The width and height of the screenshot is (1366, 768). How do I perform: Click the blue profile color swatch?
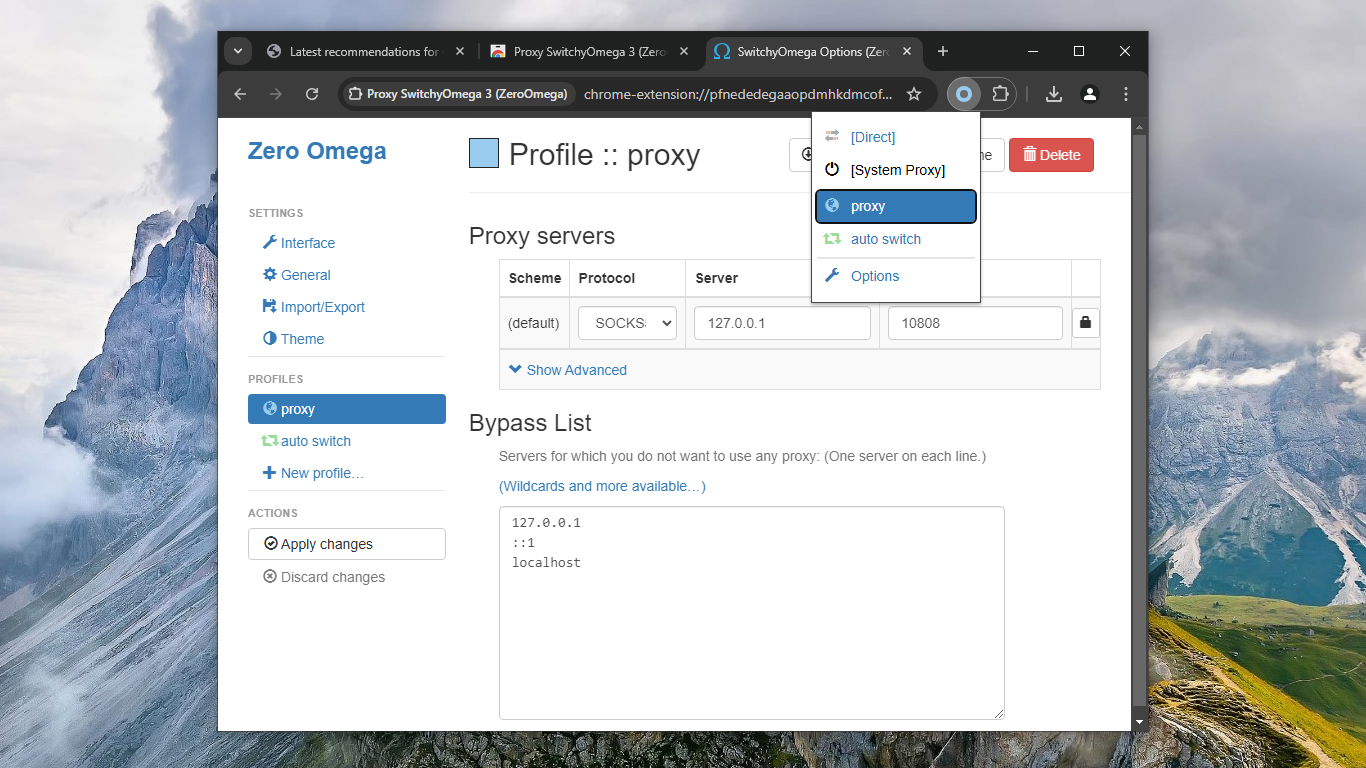point(484,153)
